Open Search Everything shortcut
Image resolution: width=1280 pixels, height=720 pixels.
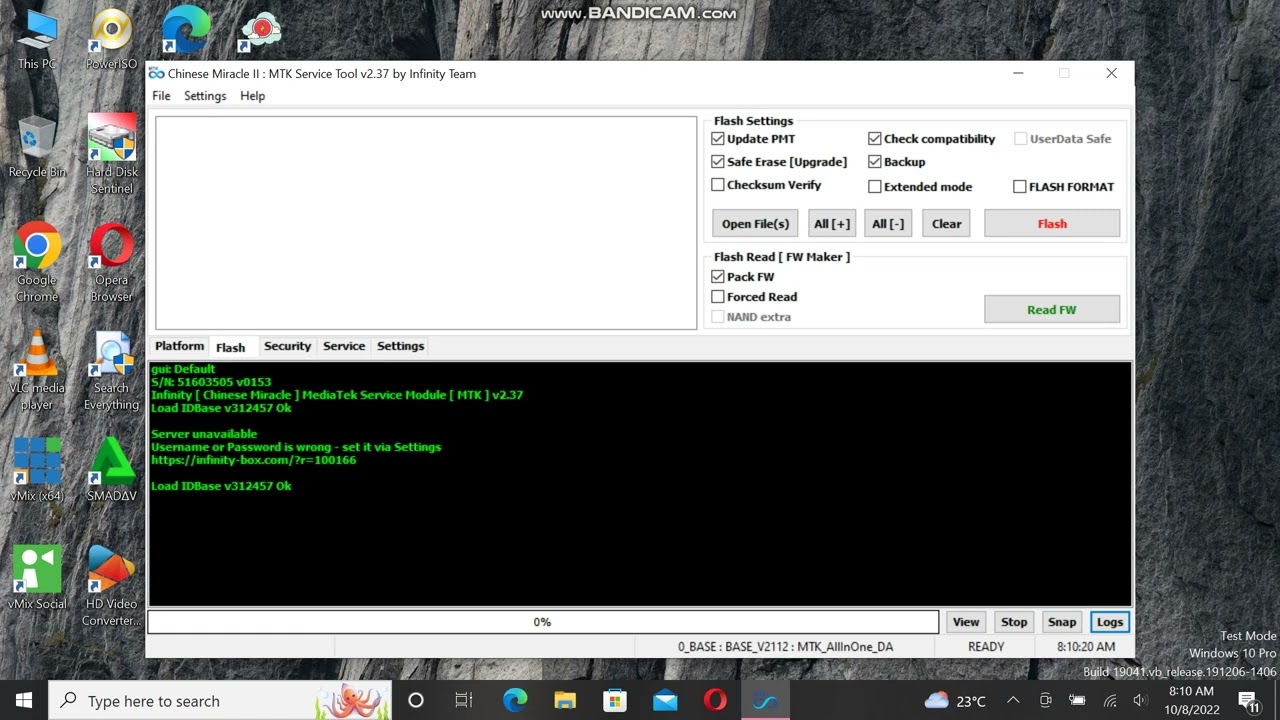tap(111, 371)
